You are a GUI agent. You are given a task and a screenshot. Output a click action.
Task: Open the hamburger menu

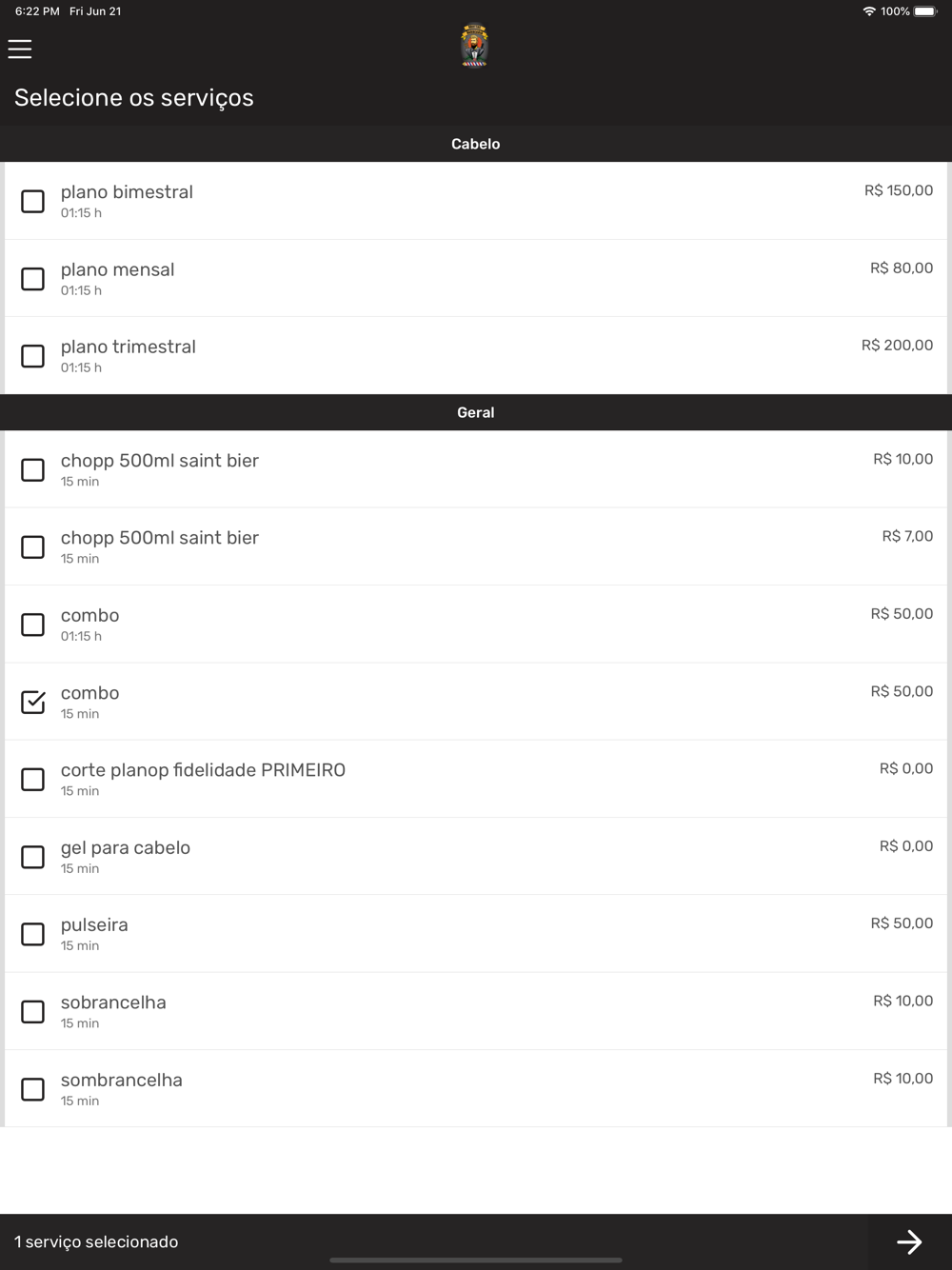pyautogui.click(x=20, y=49)
